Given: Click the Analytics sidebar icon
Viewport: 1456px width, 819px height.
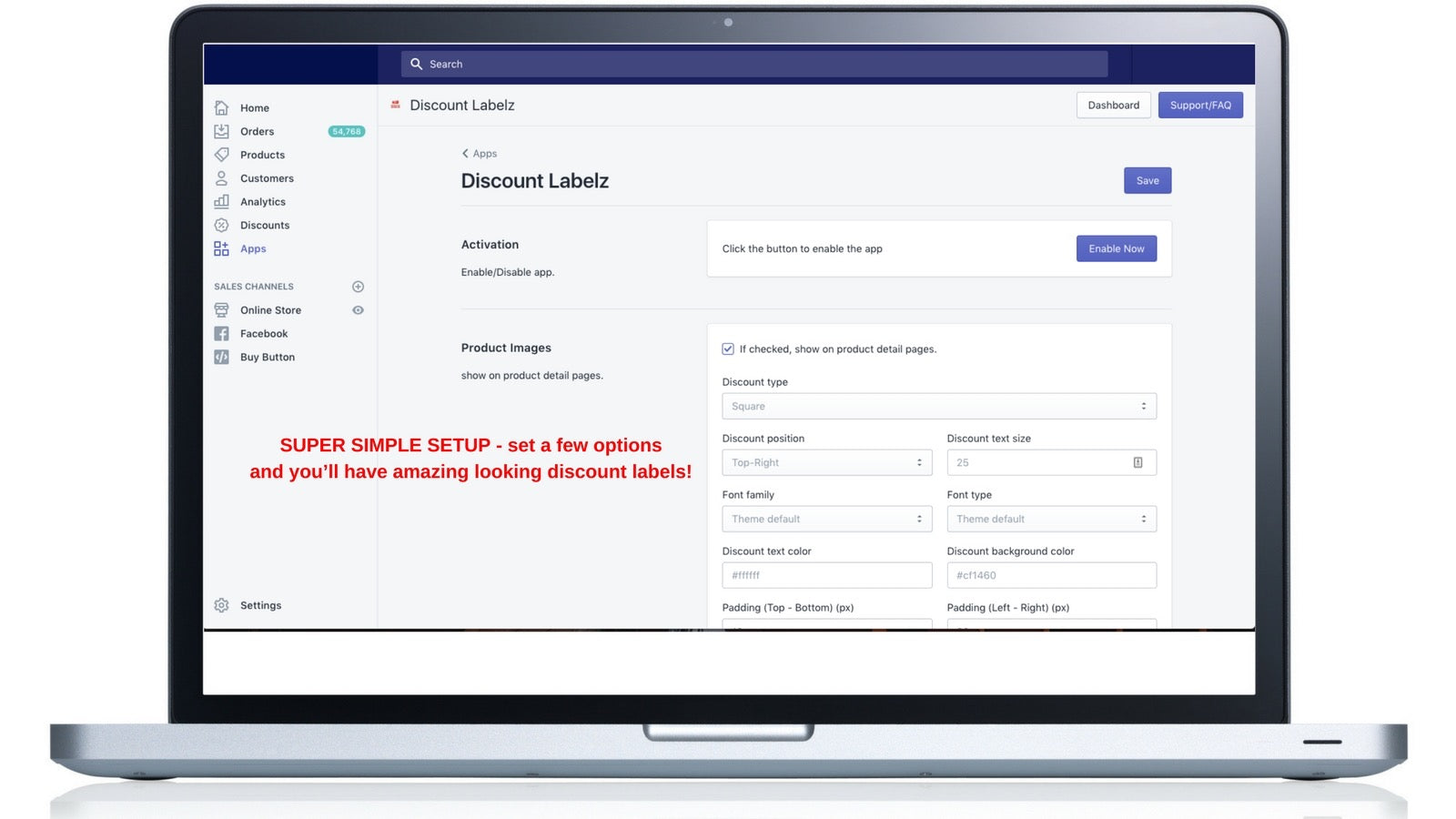Looking at the screenshot, I should coord(222,201).
